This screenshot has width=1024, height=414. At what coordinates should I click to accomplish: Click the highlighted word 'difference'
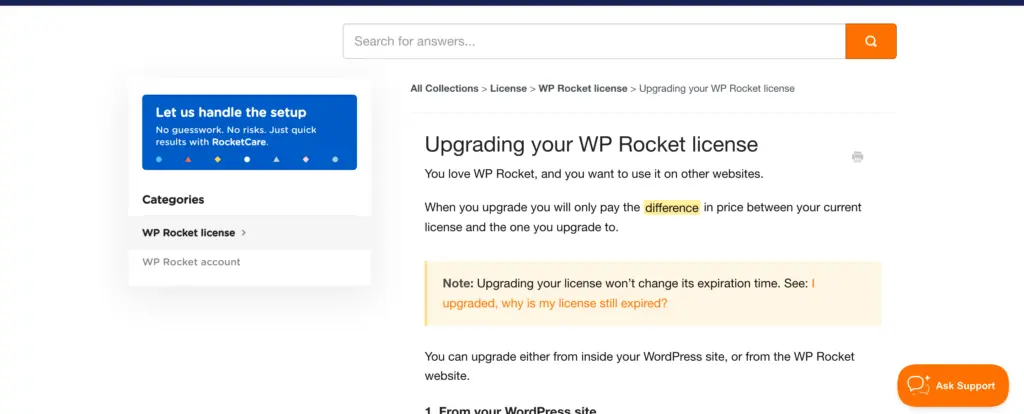pos(671,208)
